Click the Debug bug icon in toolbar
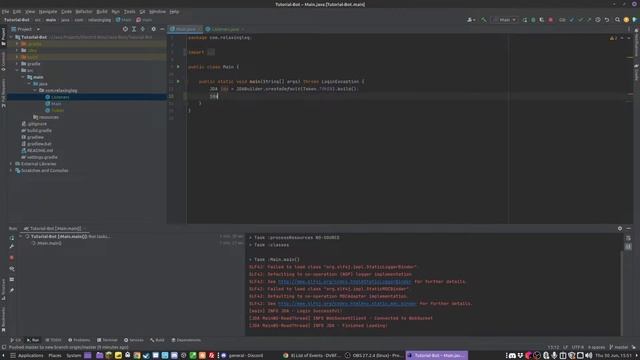 pos(533,20)
